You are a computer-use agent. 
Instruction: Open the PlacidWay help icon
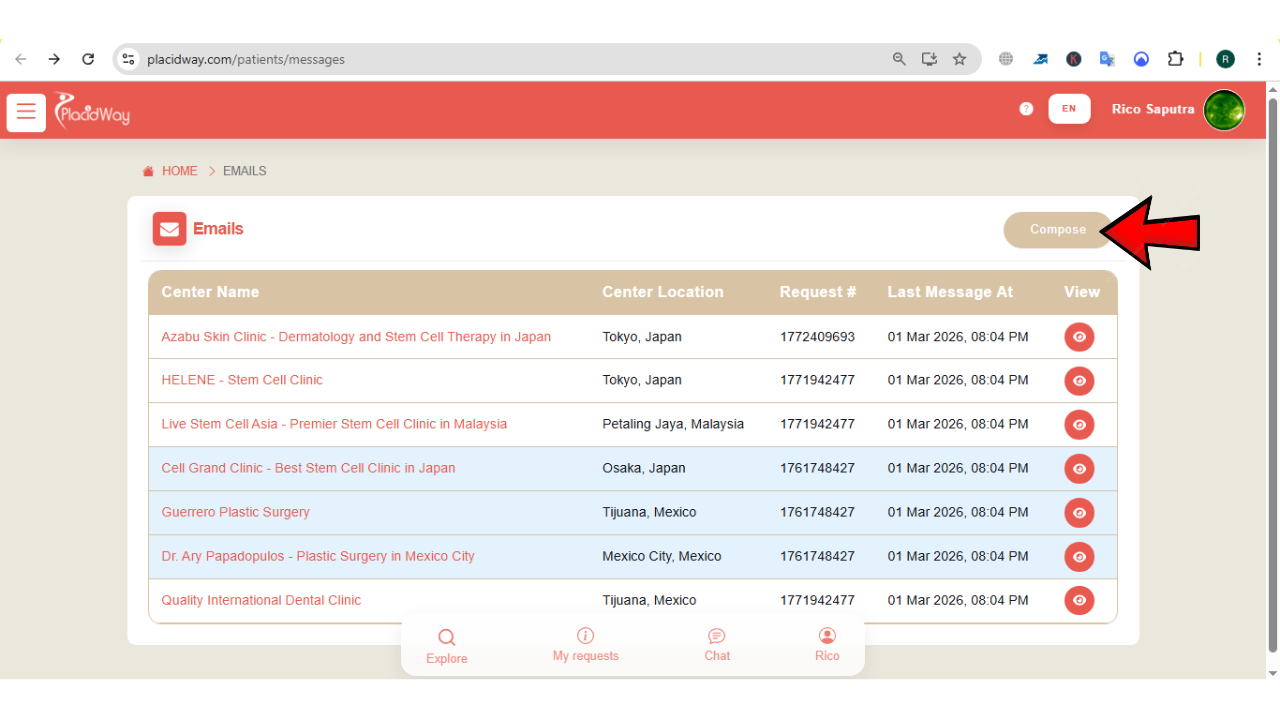[x=1025, y=109]
